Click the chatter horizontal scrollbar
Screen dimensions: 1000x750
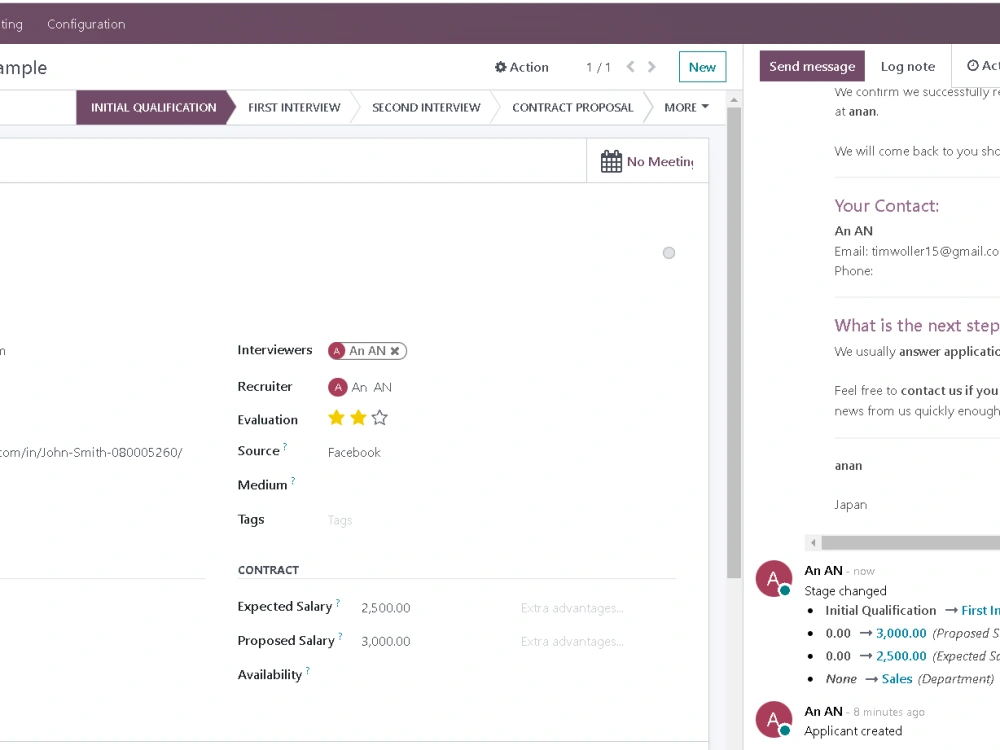911,543
